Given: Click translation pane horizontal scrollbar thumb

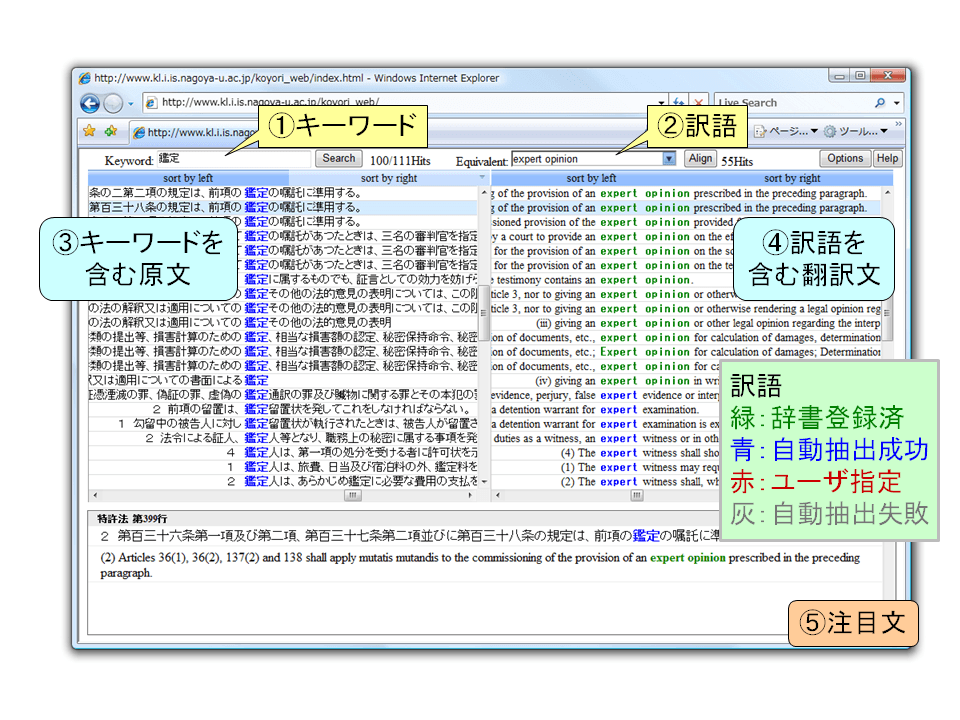Looking at the screenshot, I should click(637, 495).
